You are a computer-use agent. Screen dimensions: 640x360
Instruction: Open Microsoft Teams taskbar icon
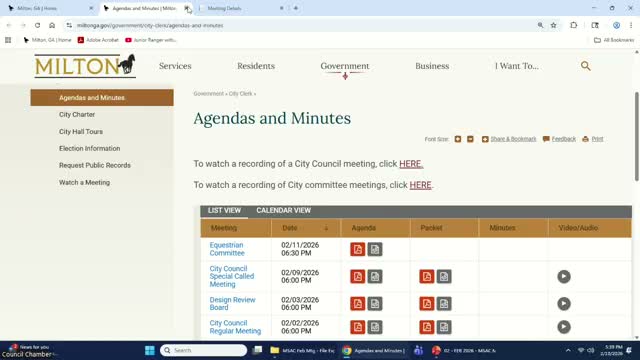coord(418,350)
